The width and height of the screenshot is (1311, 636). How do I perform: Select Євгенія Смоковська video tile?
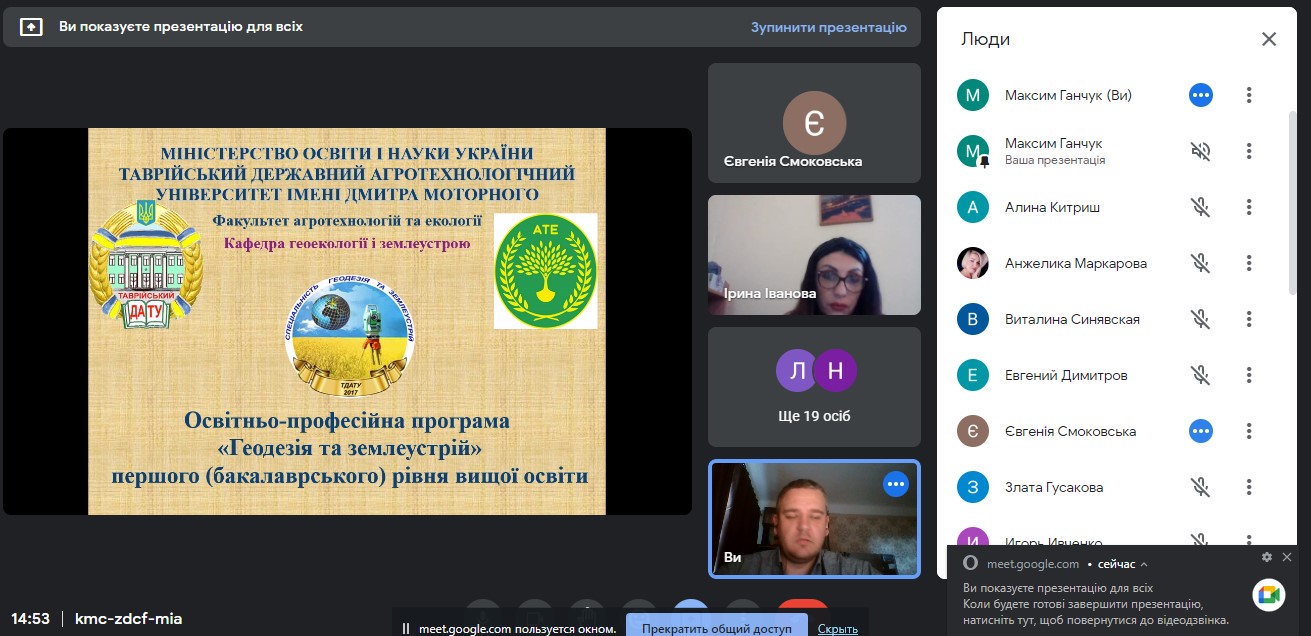814,123
